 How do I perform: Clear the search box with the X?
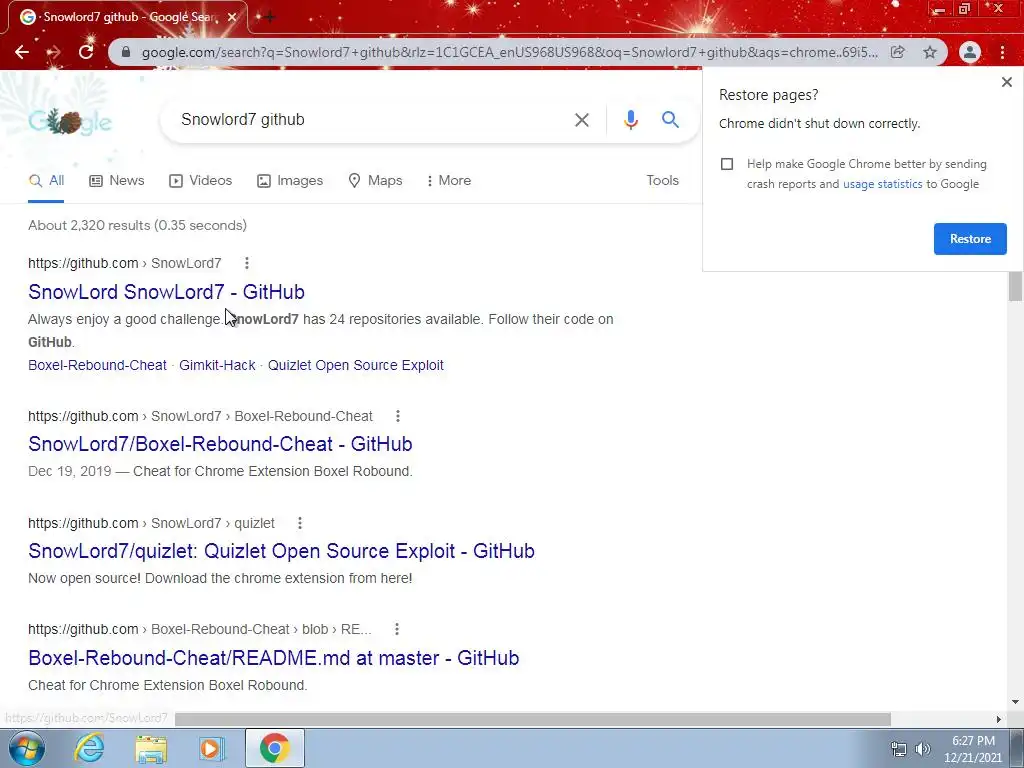(581, 120)
